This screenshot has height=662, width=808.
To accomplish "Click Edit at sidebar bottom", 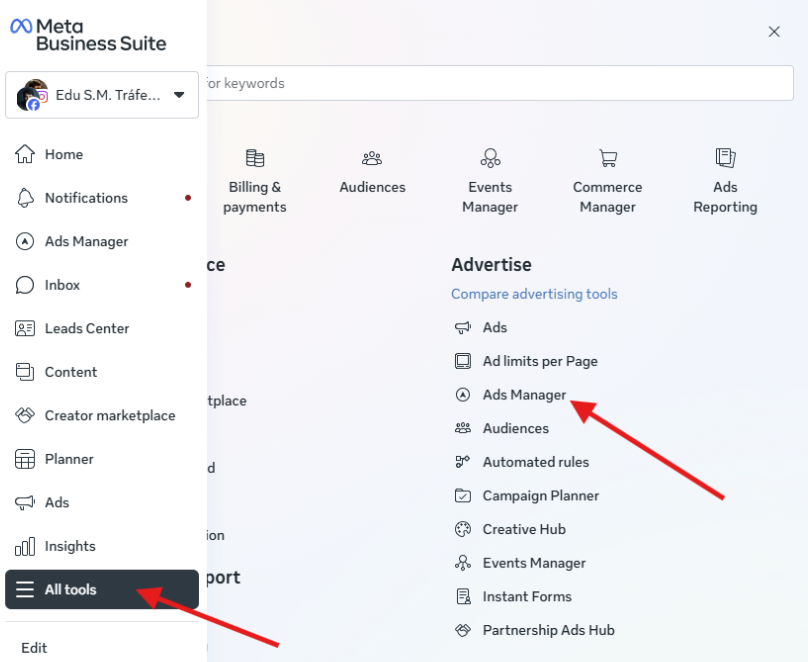I will tap(34, 648).
